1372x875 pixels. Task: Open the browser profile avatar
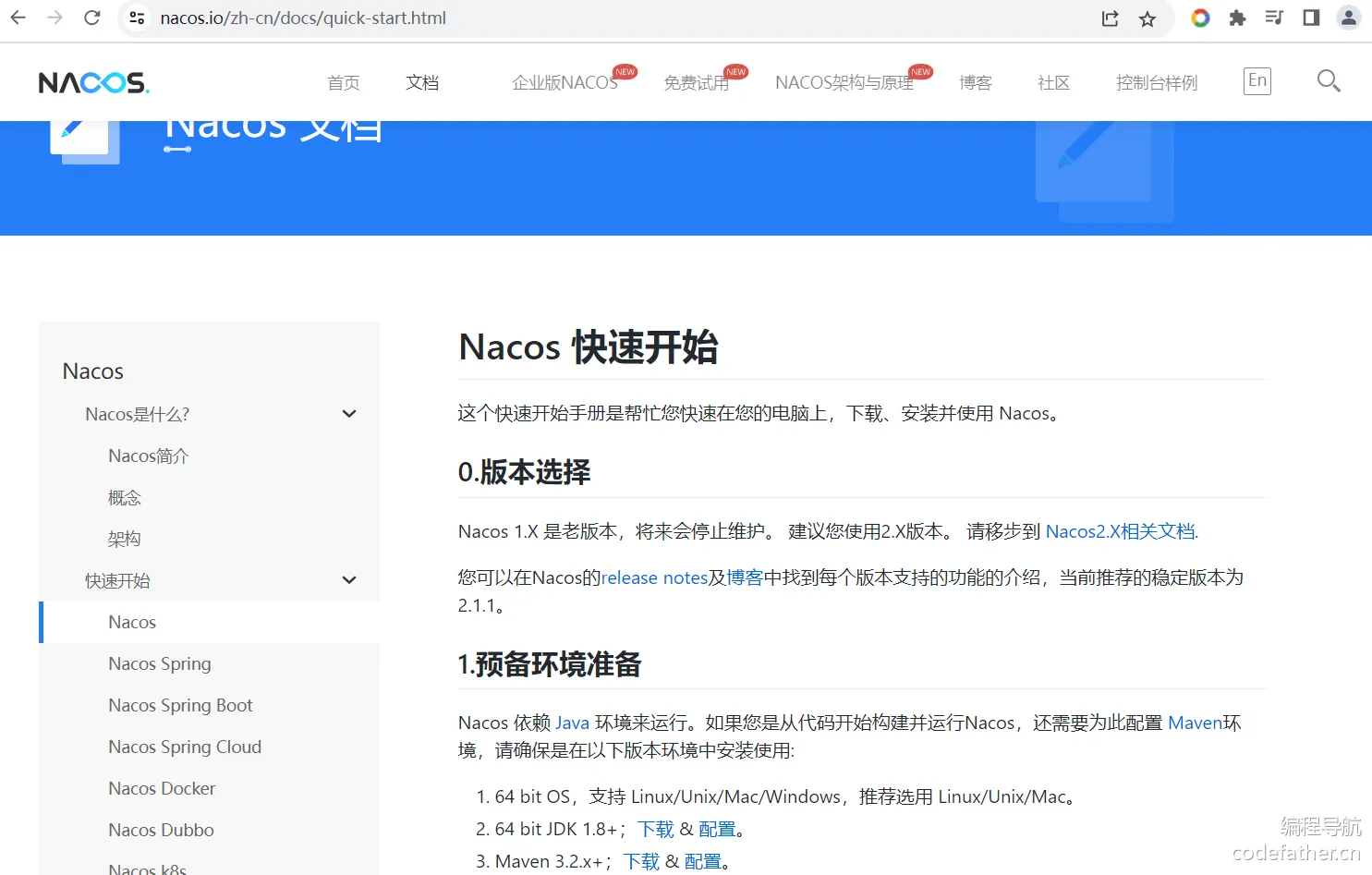point(1349,18)
